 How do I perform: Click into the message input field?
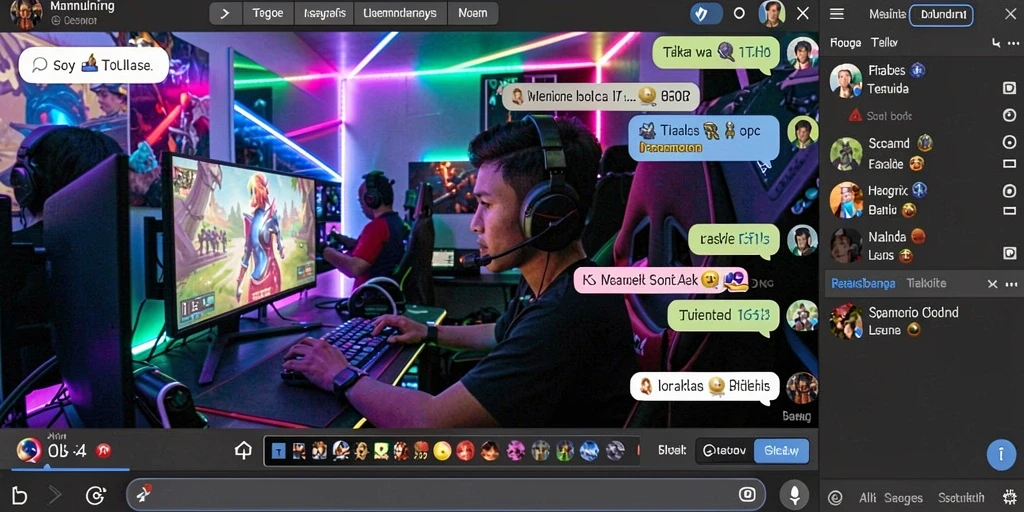pos(445,494)
